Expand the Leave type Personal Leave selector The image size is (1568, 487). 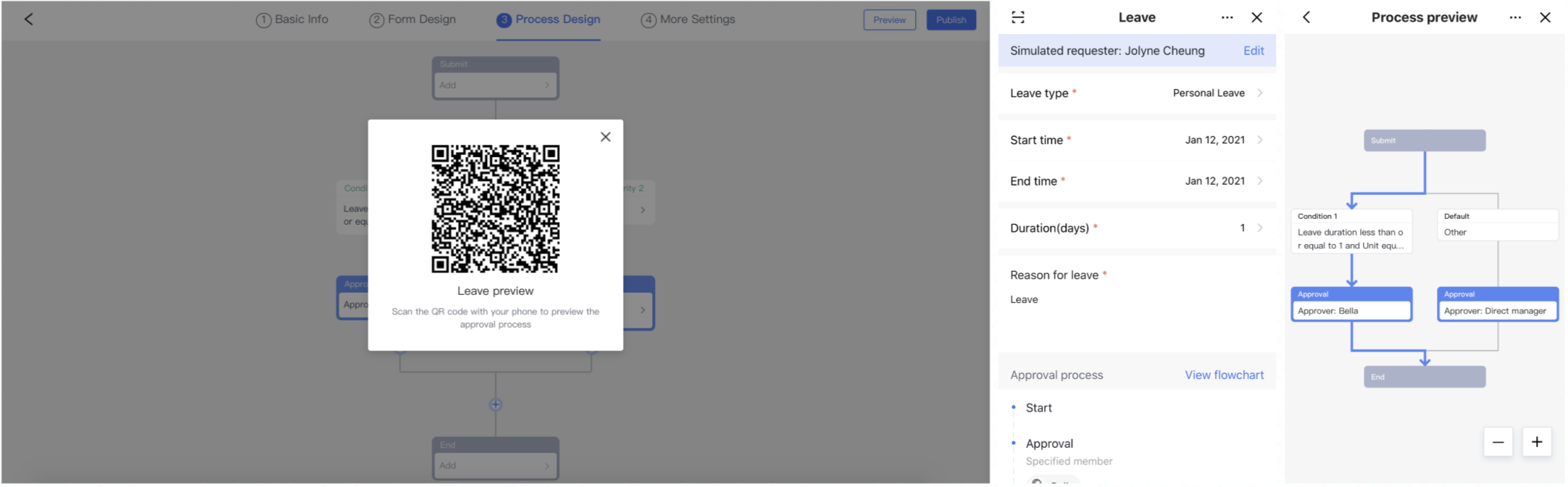[1217, 93]
